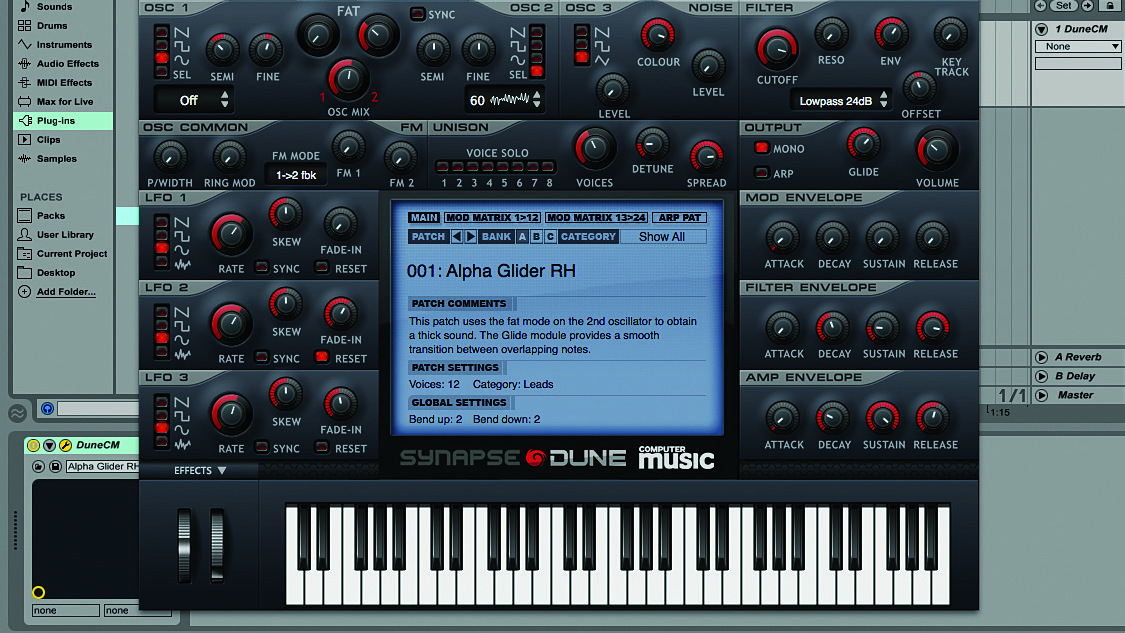The width and height of the screenshot is (1125, 633).
Task: Collapse the 1 DuneCM track arrow
Action: coord(1042,29)
